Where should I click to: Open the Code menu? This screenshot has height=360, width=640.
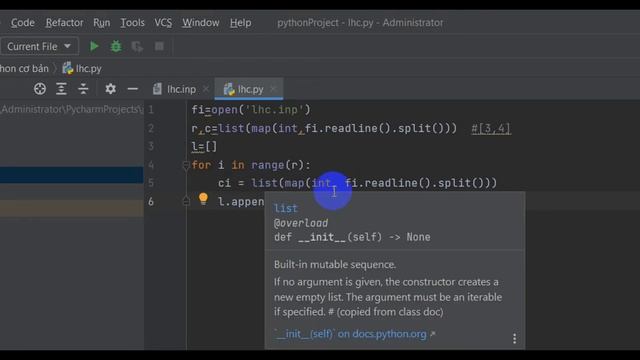(x=22, y=22)
